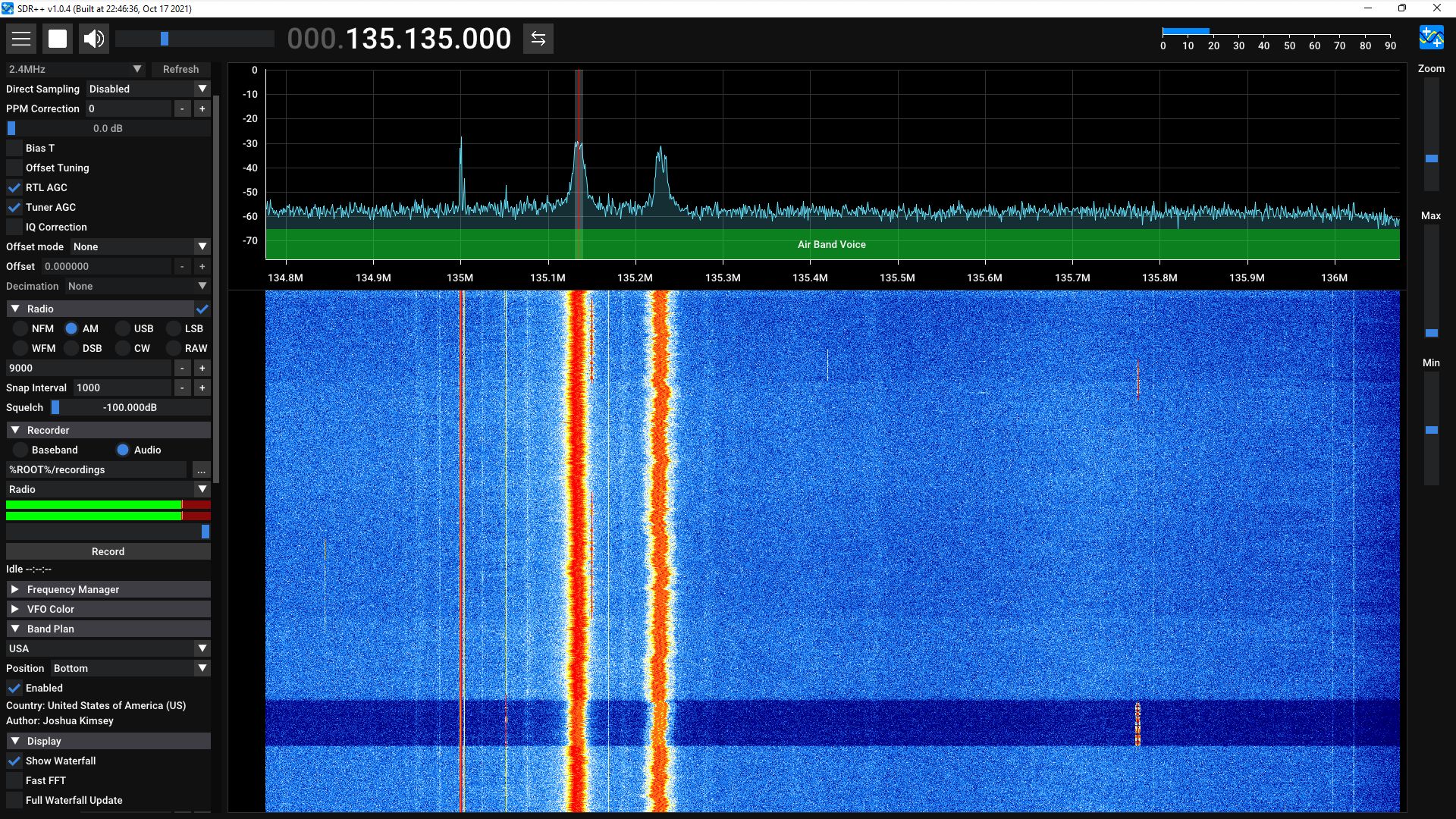Select CW demodulation mode
Screen dimensions: 1456x819
click(x=123, y=348)
